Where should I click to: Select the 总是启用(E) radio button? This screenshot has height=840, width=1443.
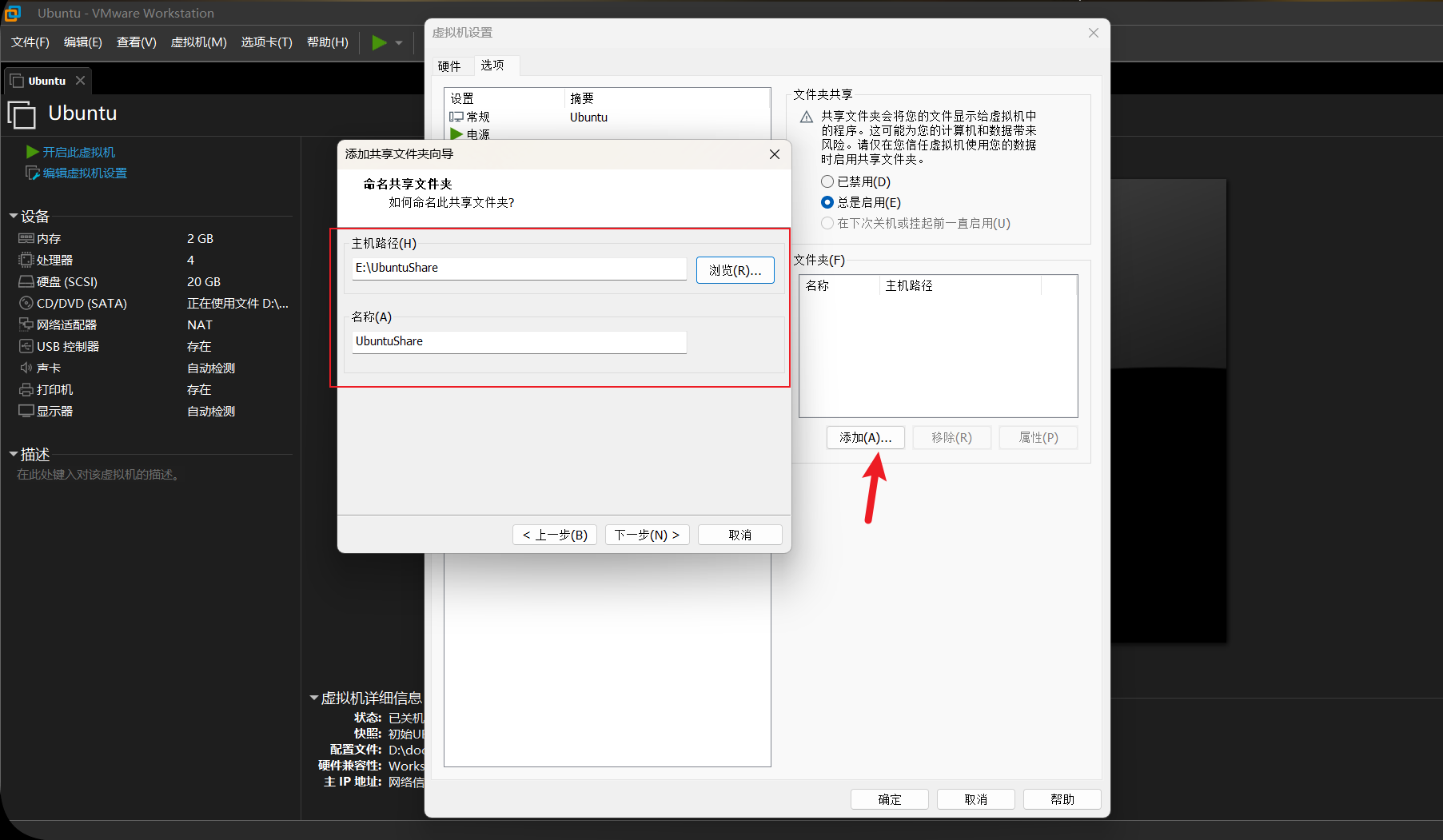827,202
